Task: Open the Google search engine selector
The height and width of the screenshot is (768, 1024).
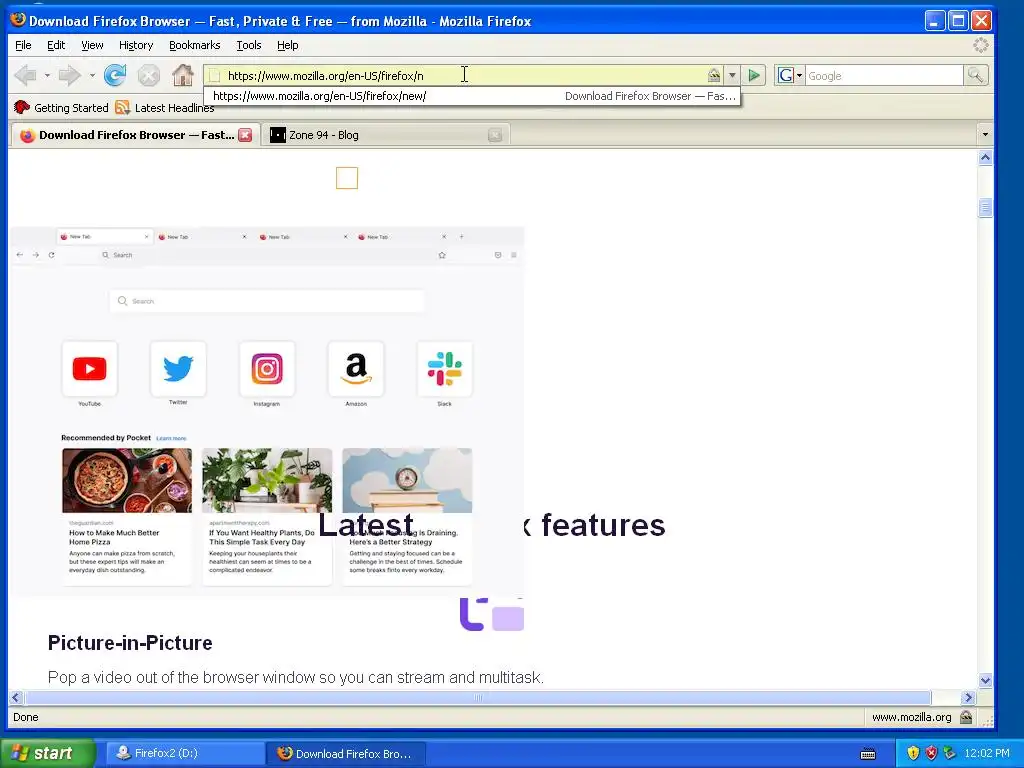Action: pyautogui.click(x=790, y=76)
